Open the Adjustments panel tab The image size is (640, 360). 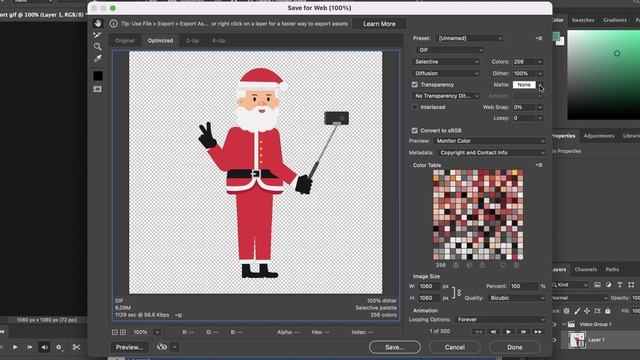pos(599,136)
